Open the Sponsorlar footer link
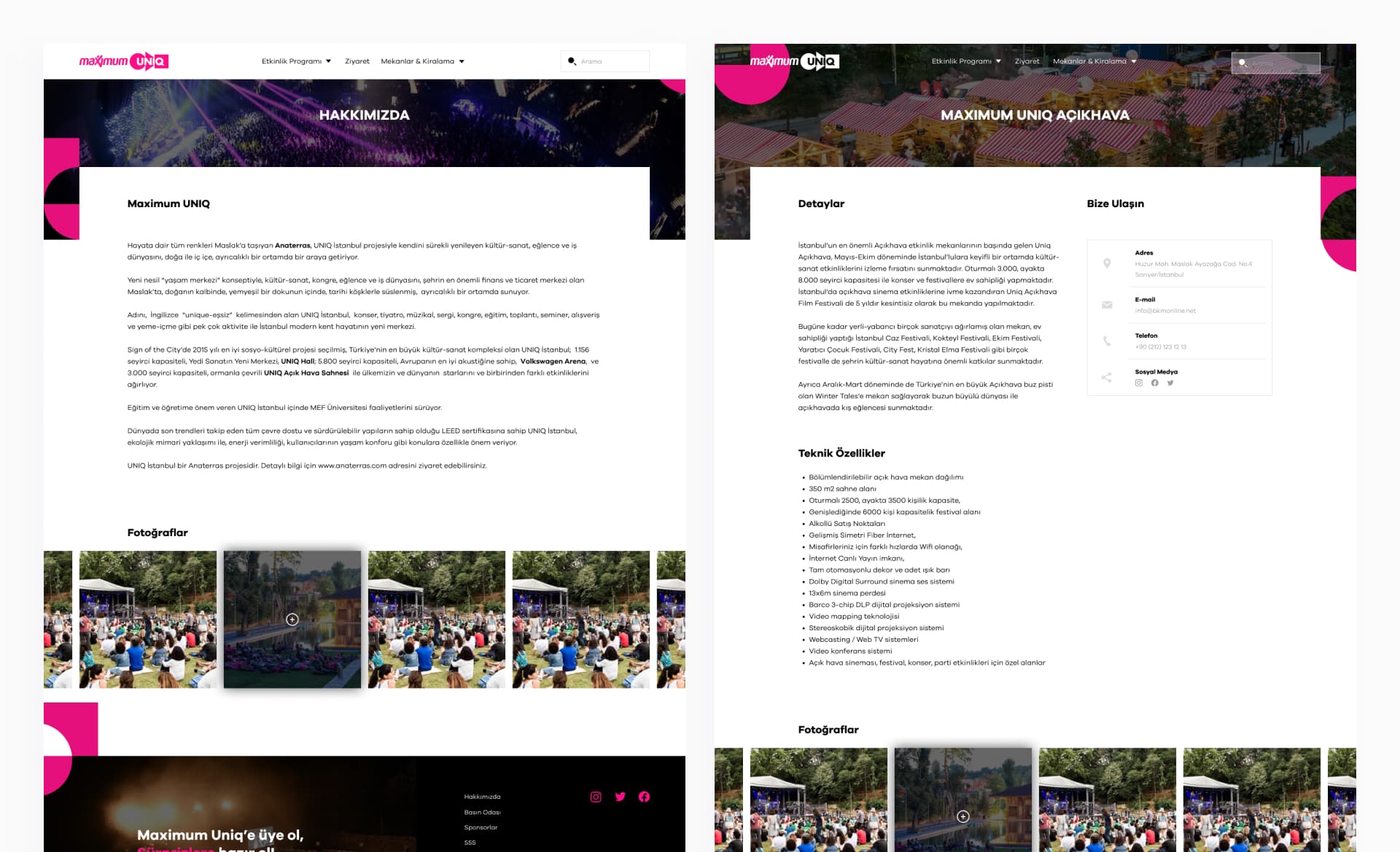This screenshot has width=1400, height=852. (481, 827)
